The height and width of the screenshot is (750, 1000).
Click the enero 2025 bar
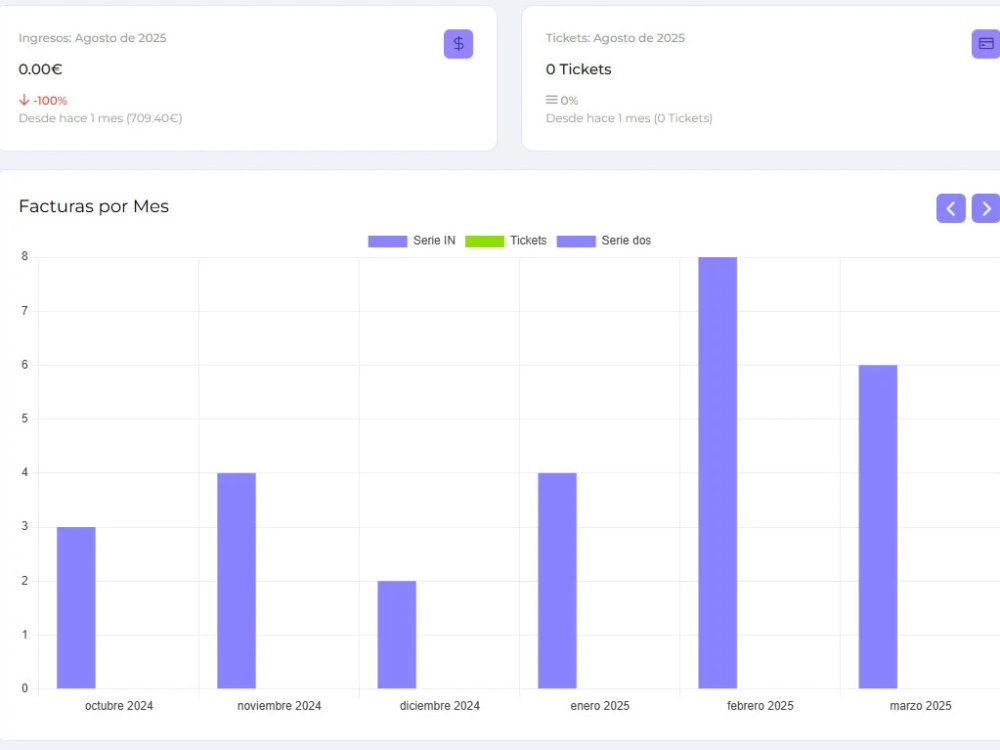click(557, 580)
